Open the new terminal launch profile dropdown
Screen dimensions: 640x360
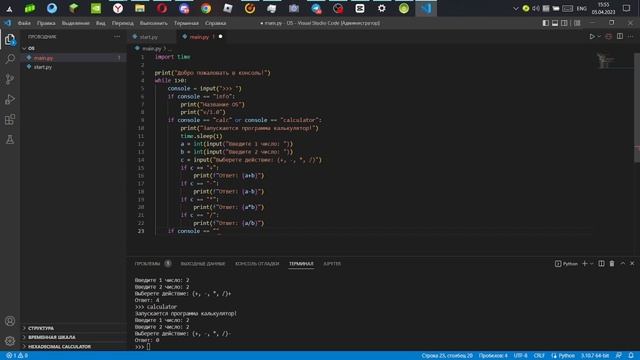[x=591, y=264]
